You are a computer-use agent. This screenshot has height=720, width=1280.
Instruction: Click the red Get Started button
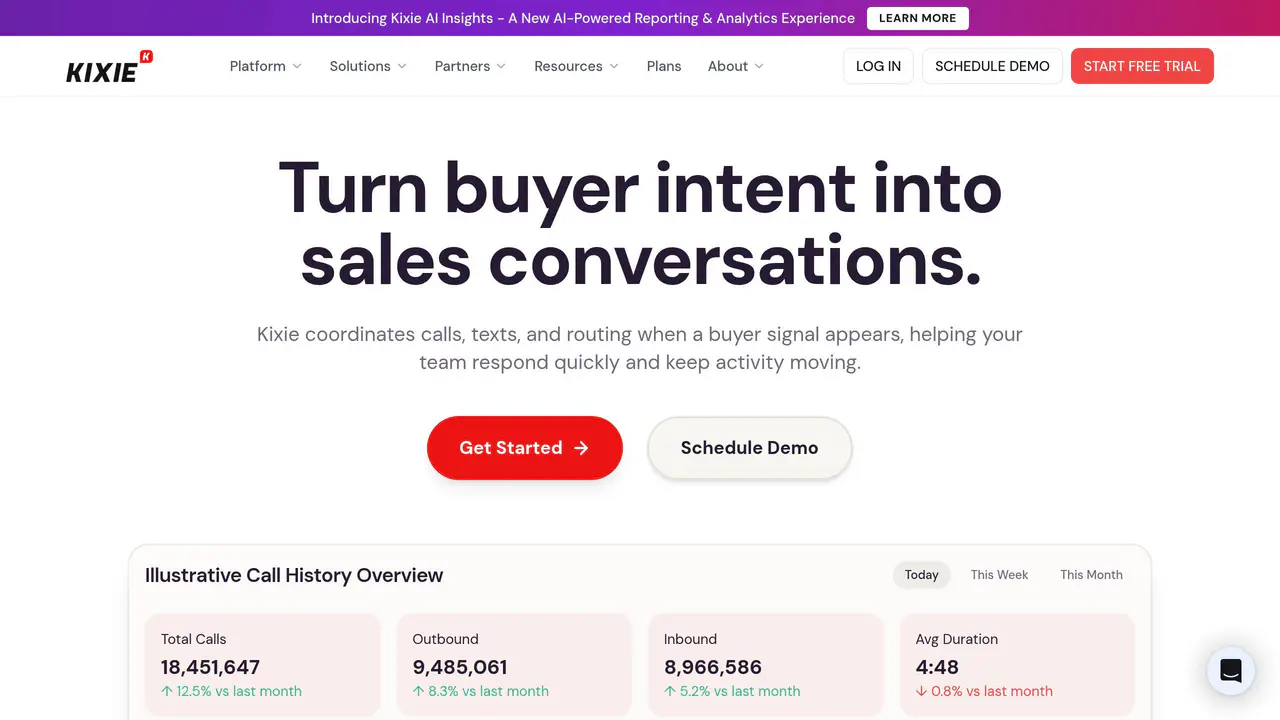(525, 448)
